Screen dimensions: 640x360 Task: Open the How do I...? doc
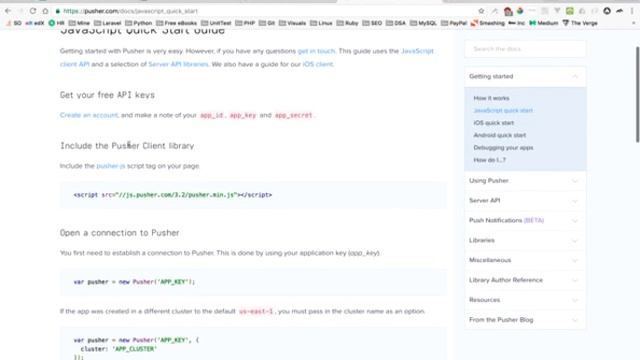click(489, 160)
